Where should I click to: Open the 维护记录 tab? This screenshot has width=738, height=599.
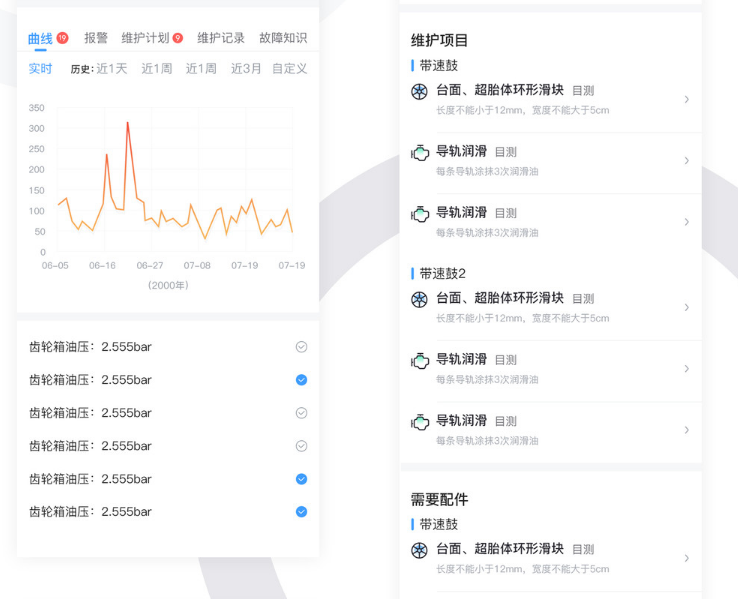click(221, 38)
